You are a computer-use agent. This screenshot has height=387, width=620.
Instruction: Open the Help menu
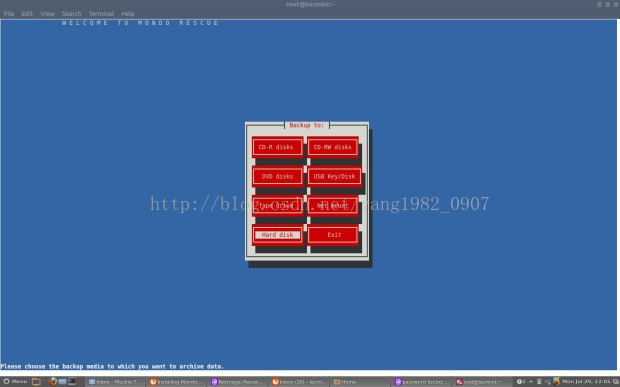128,13
